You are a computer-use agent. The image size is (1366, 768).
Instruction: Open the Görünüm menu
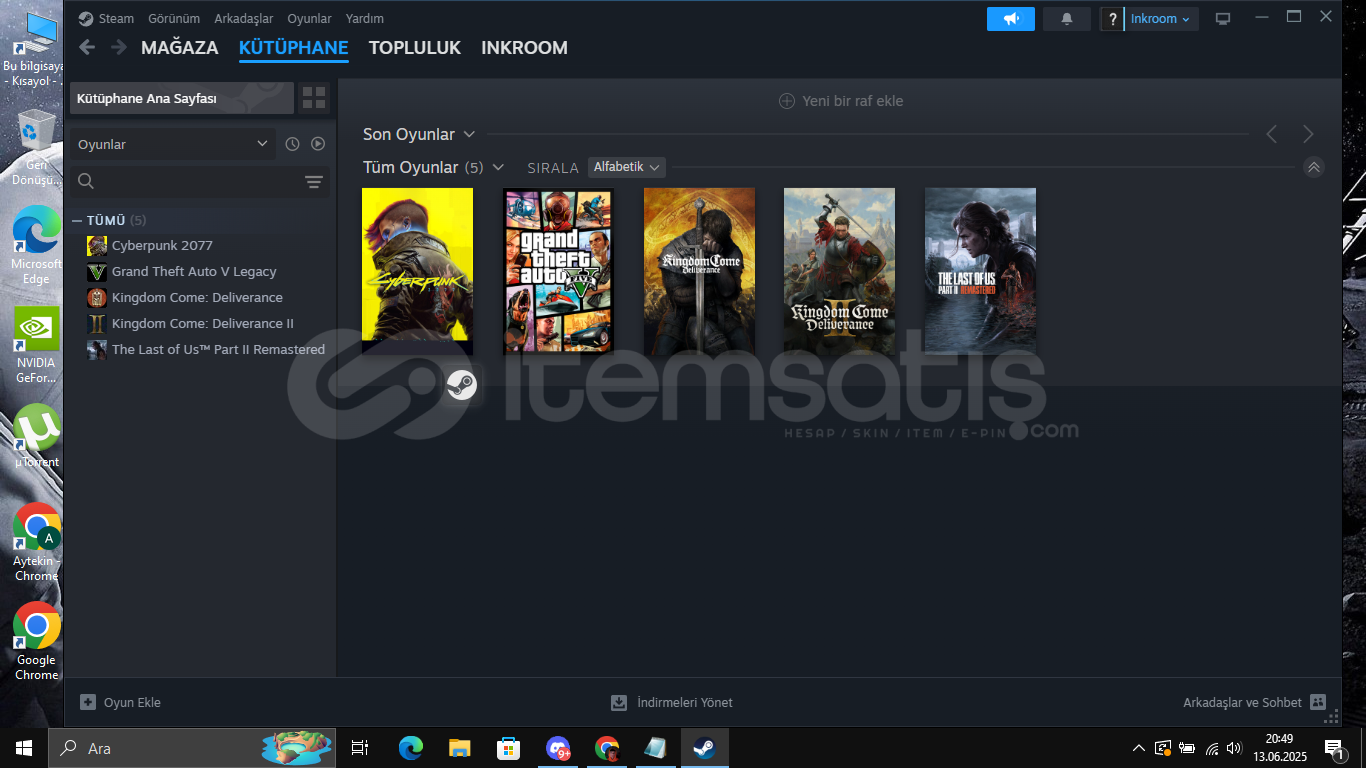[174, 18]
